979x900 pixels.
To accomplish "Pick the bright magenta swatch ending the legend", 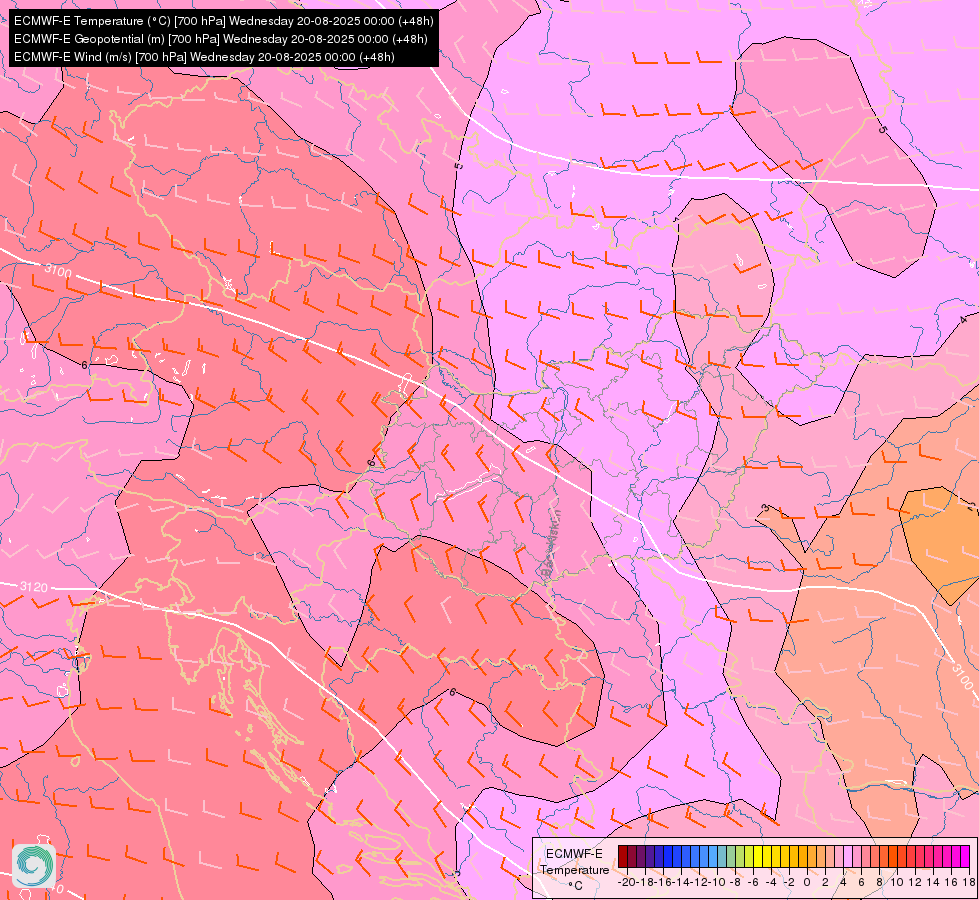I will pyautogui.click(x=965, y=856).
